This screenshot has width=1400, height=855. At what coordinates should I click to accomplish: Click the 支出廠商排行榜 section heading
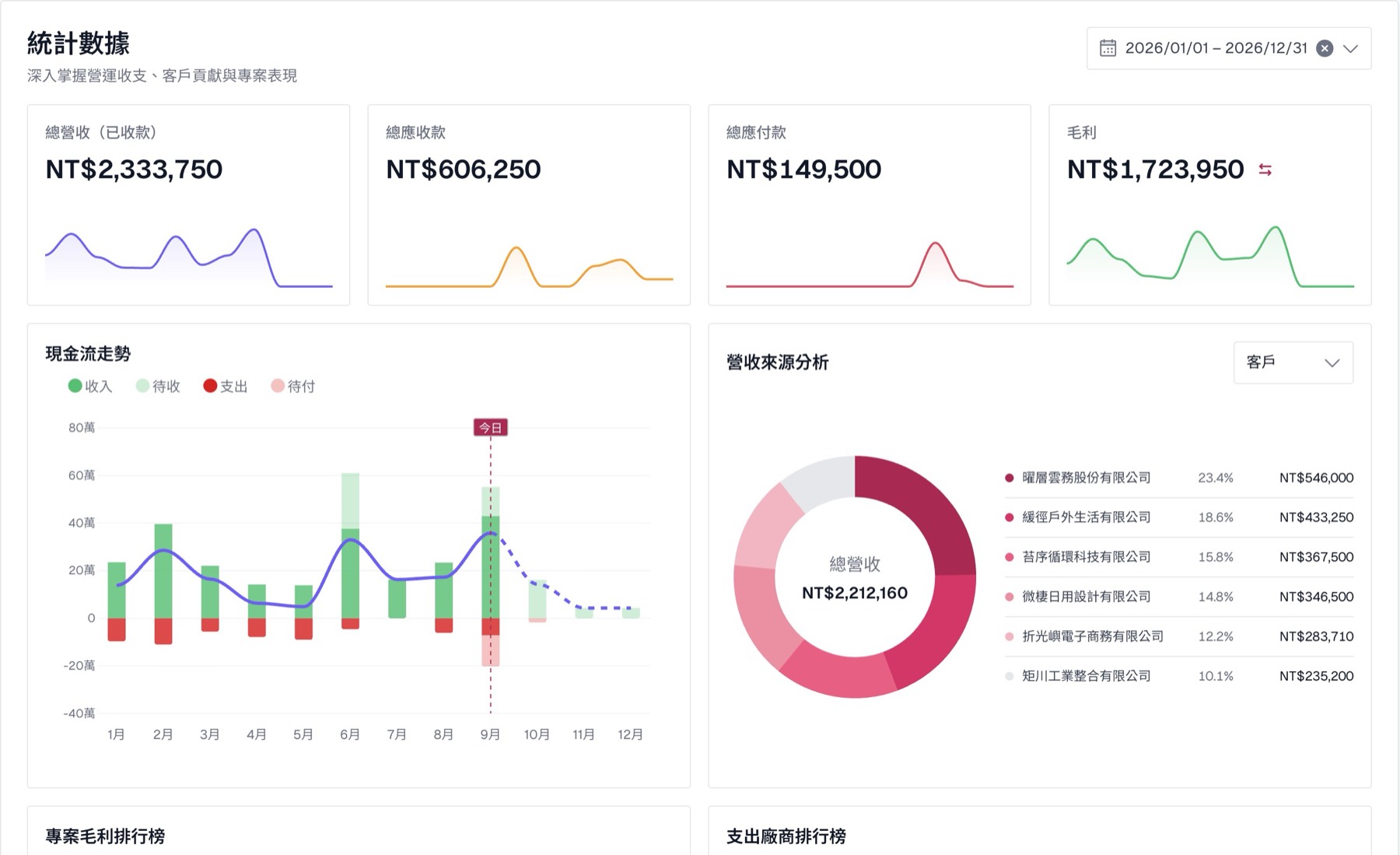(x=786, y=836)
